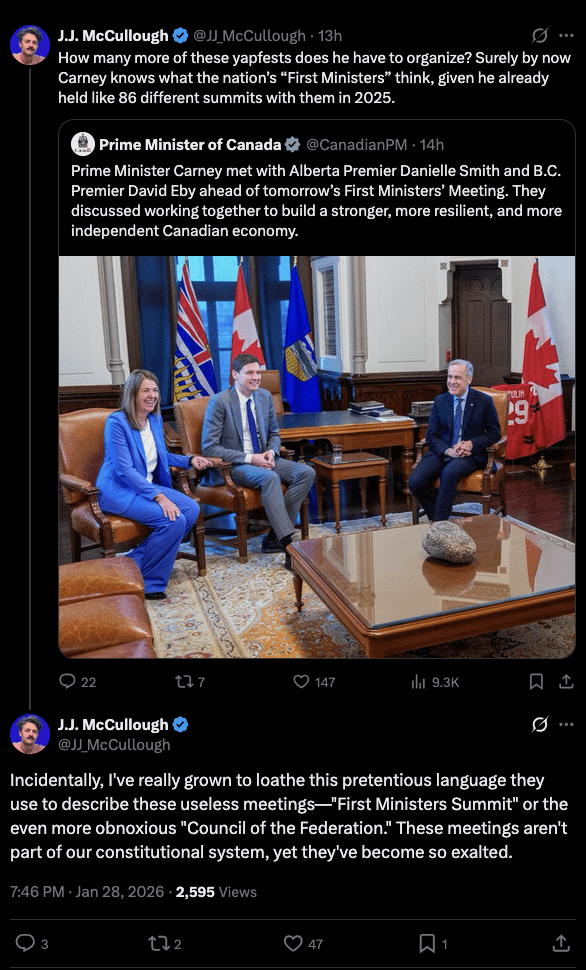The width and height of the screenshot is (586, 970).
Task: Share the second post
Action: [x=561, y=943]
